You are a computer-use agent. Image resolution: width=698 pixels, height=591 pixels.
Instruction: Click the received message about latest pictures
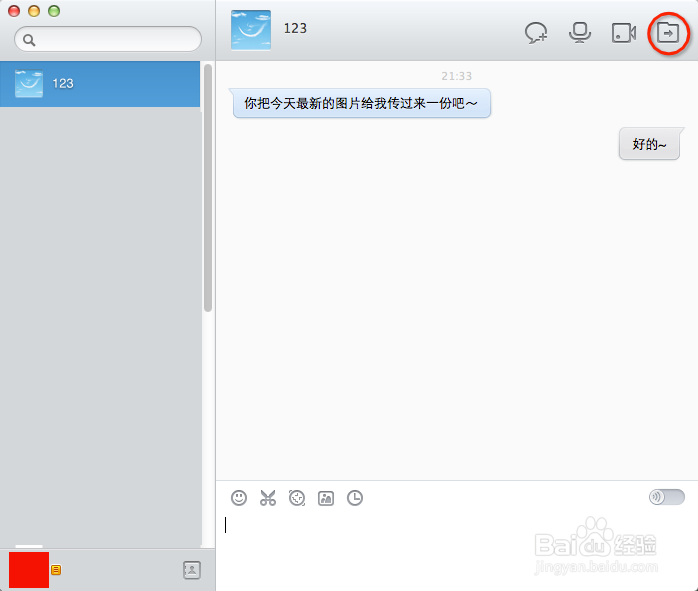361,103
